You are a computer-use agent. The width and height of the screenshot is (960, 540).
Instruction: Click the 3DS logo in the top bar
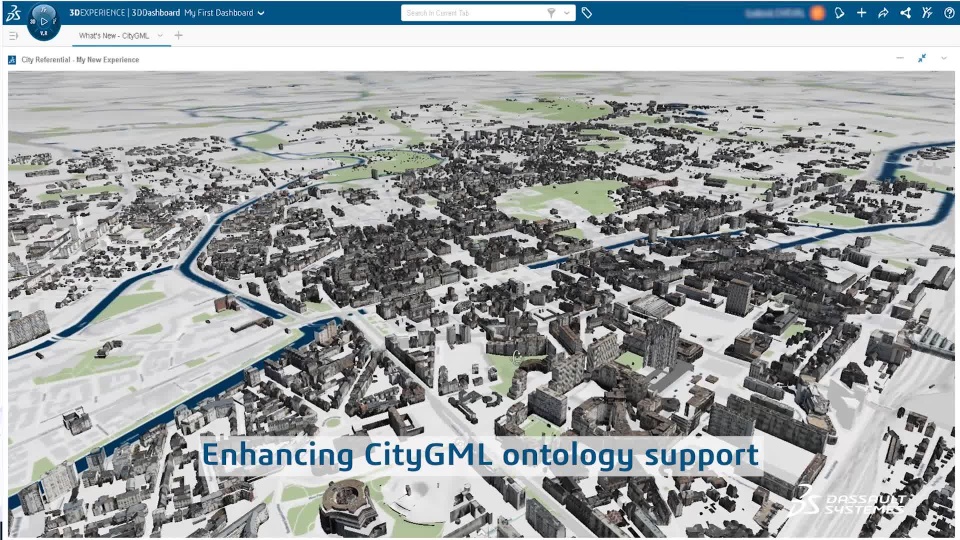click(x=12, y=13)
